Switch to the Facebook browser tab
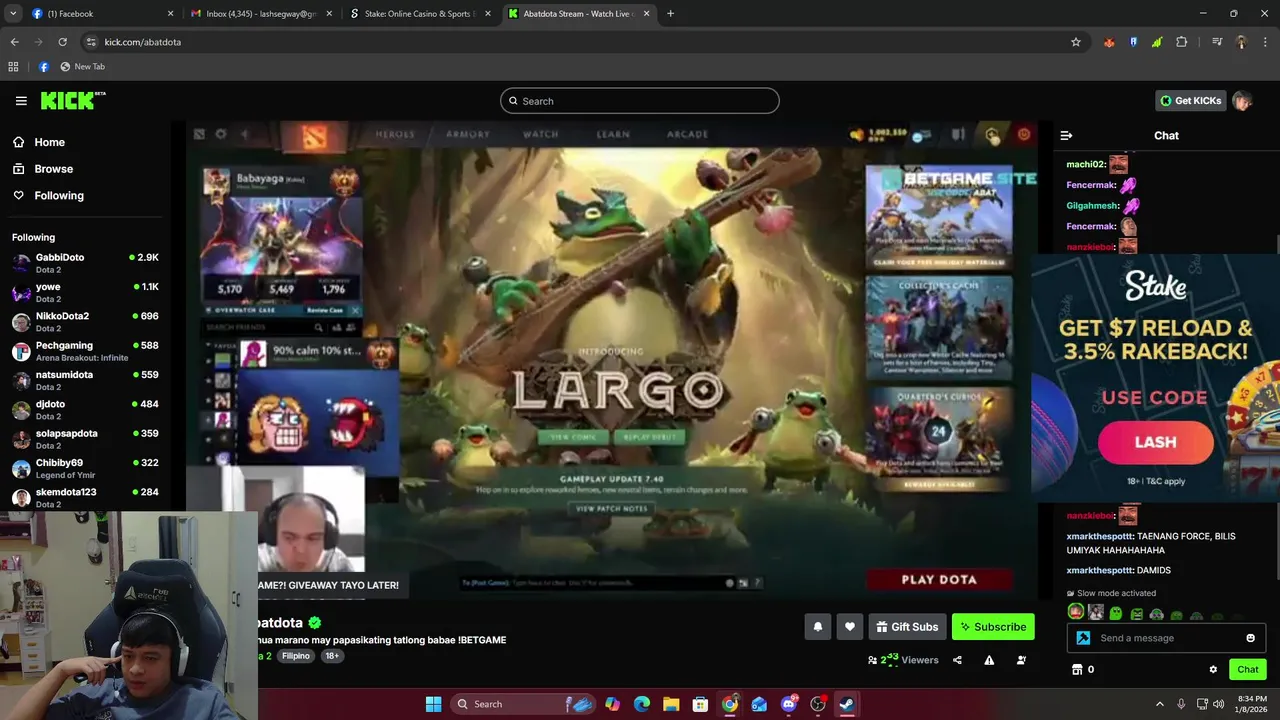The height and width of the screenshot is (720, 1280). pos(100,14)
